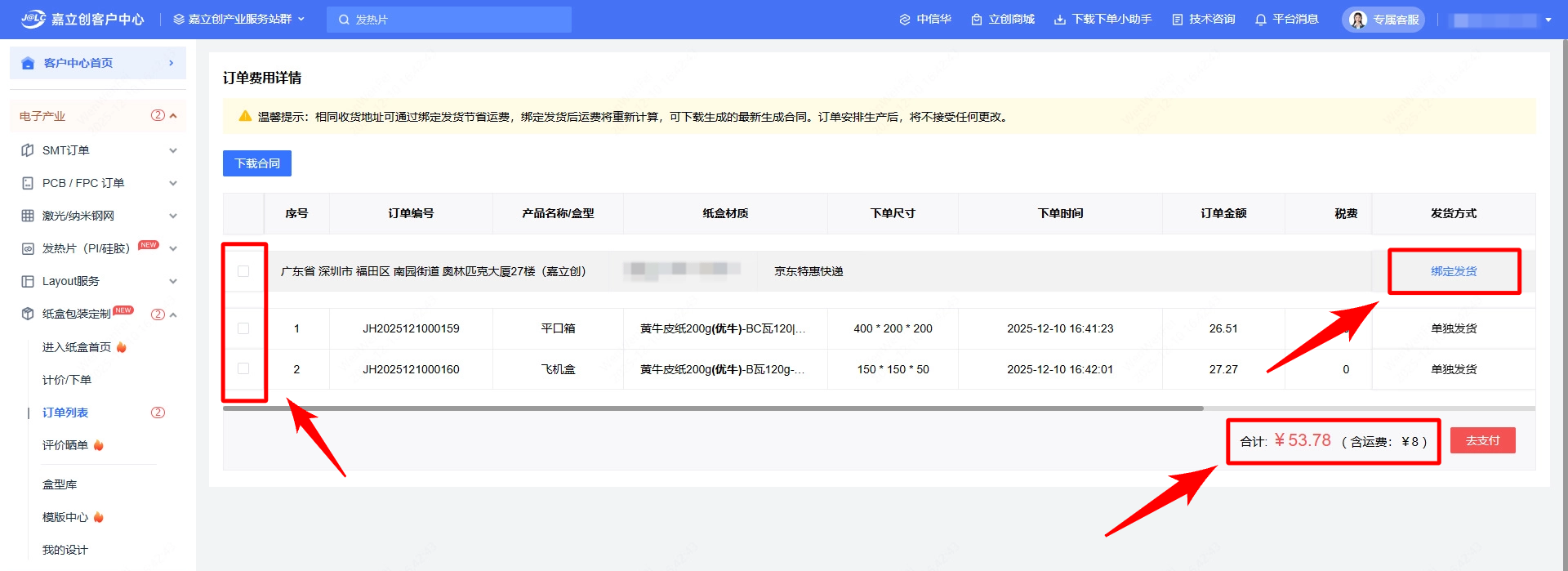The height and width of the screenshot is (571, 1568).
Task: Open 平台消息 bell icon
Action: pyautogui.click(x=1261, y=20)
